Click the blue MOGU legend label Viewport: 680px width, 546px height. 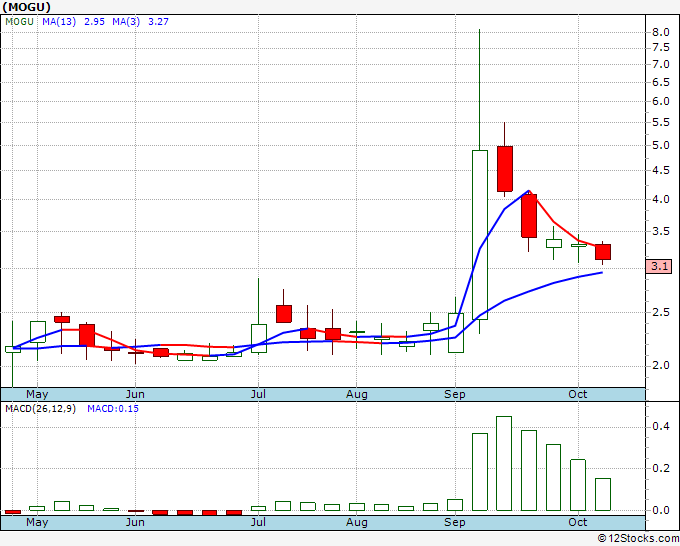click(x=20, y=20)
